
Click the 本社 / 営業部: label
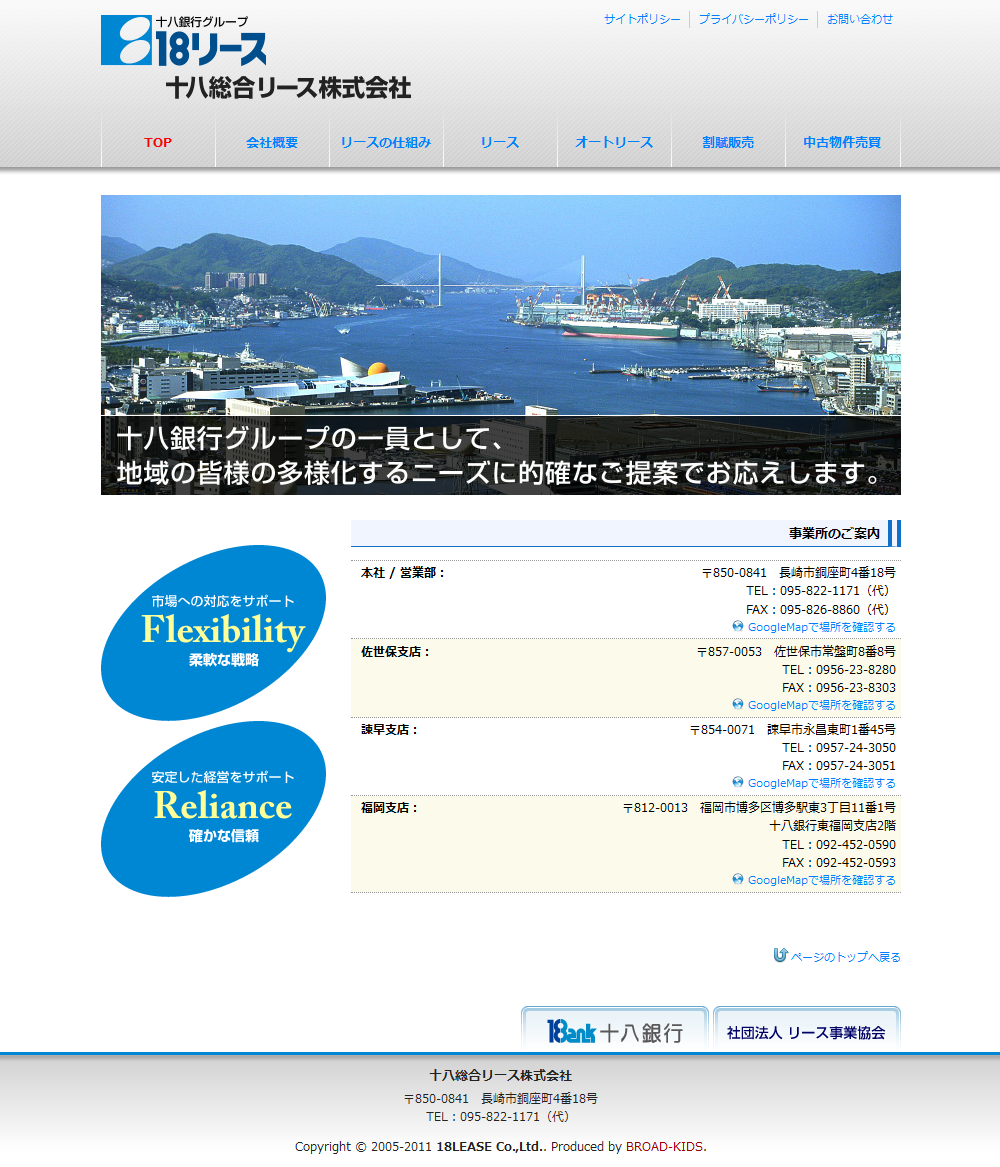[403, 573]
